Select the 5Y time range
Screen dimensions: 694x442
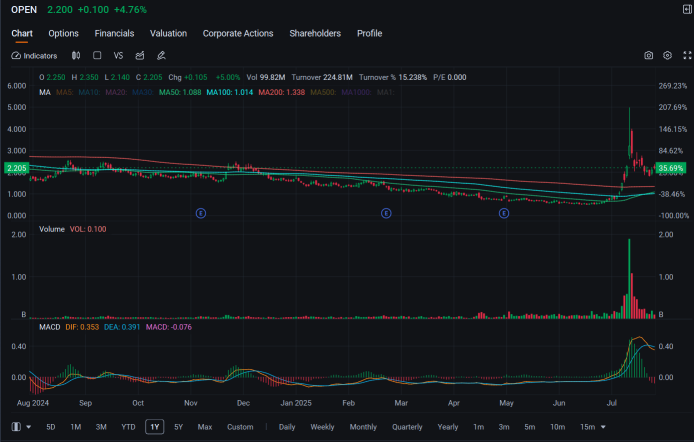(178, 427)
